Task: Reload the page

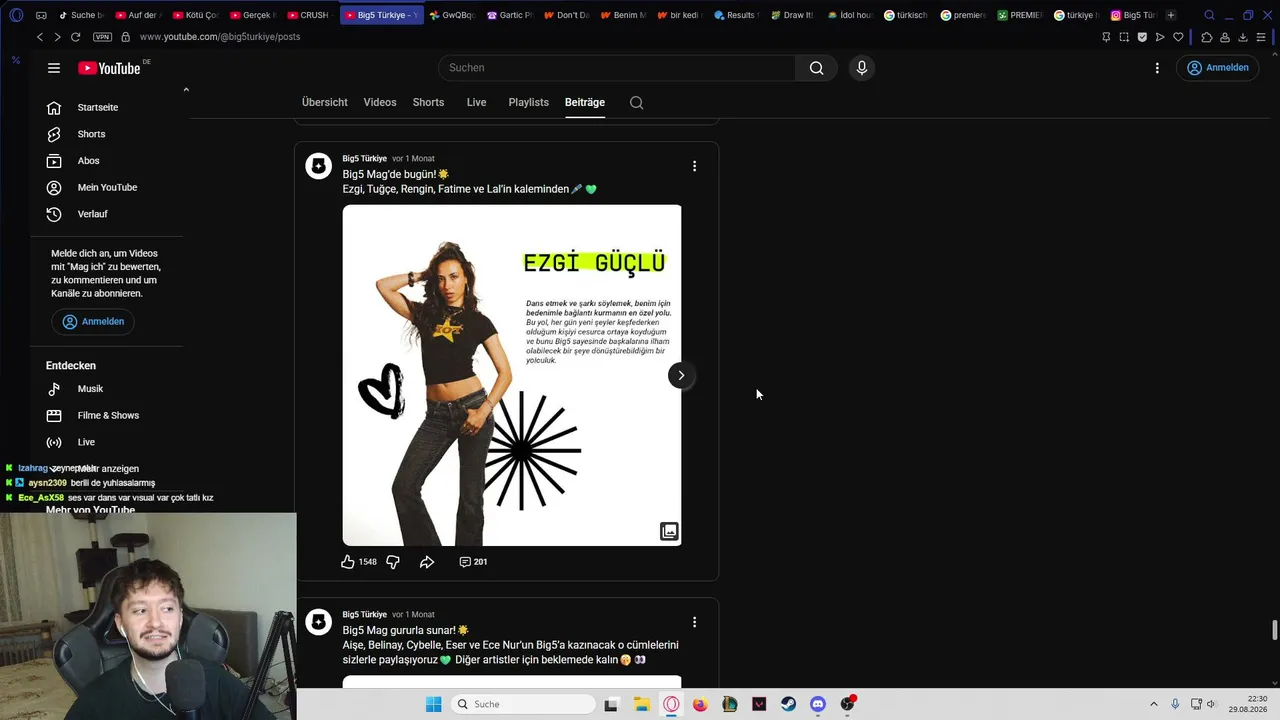Action: (x=75, y=37)
